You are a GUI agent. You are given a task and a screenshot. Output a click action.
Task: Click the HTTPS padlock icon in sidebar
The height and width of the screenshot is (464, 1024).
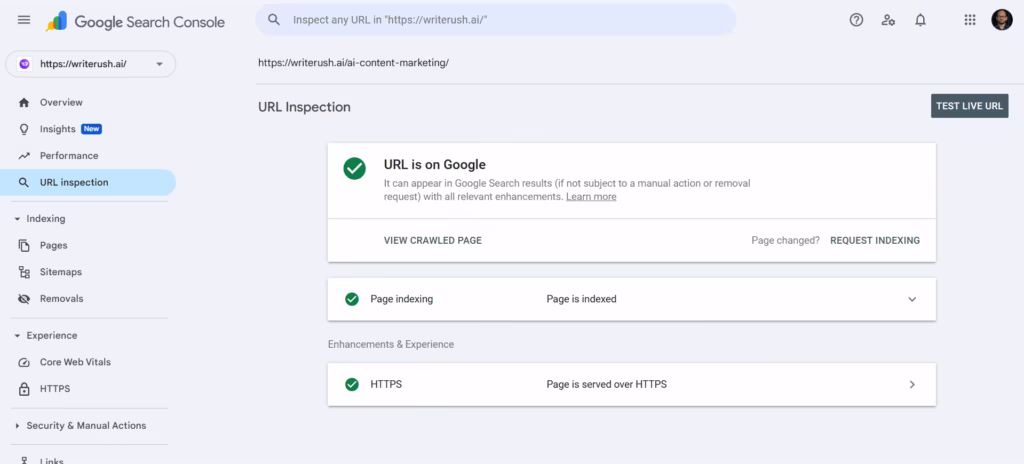[24, 389]
